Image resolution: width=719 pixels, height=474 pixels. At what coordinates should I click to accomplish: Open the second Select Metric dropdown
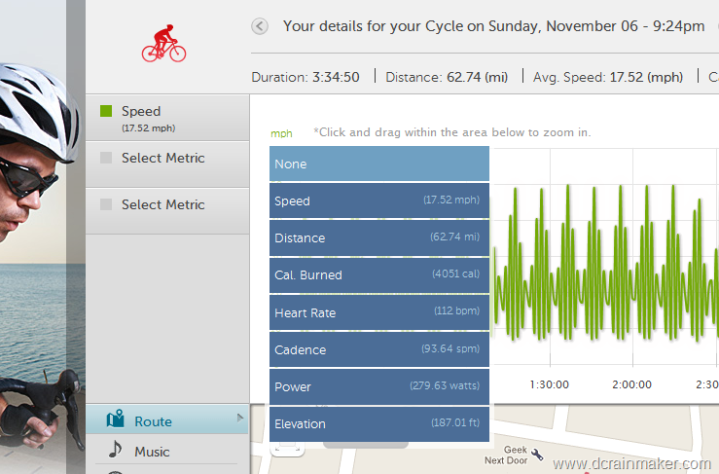[x=167, y=211]
